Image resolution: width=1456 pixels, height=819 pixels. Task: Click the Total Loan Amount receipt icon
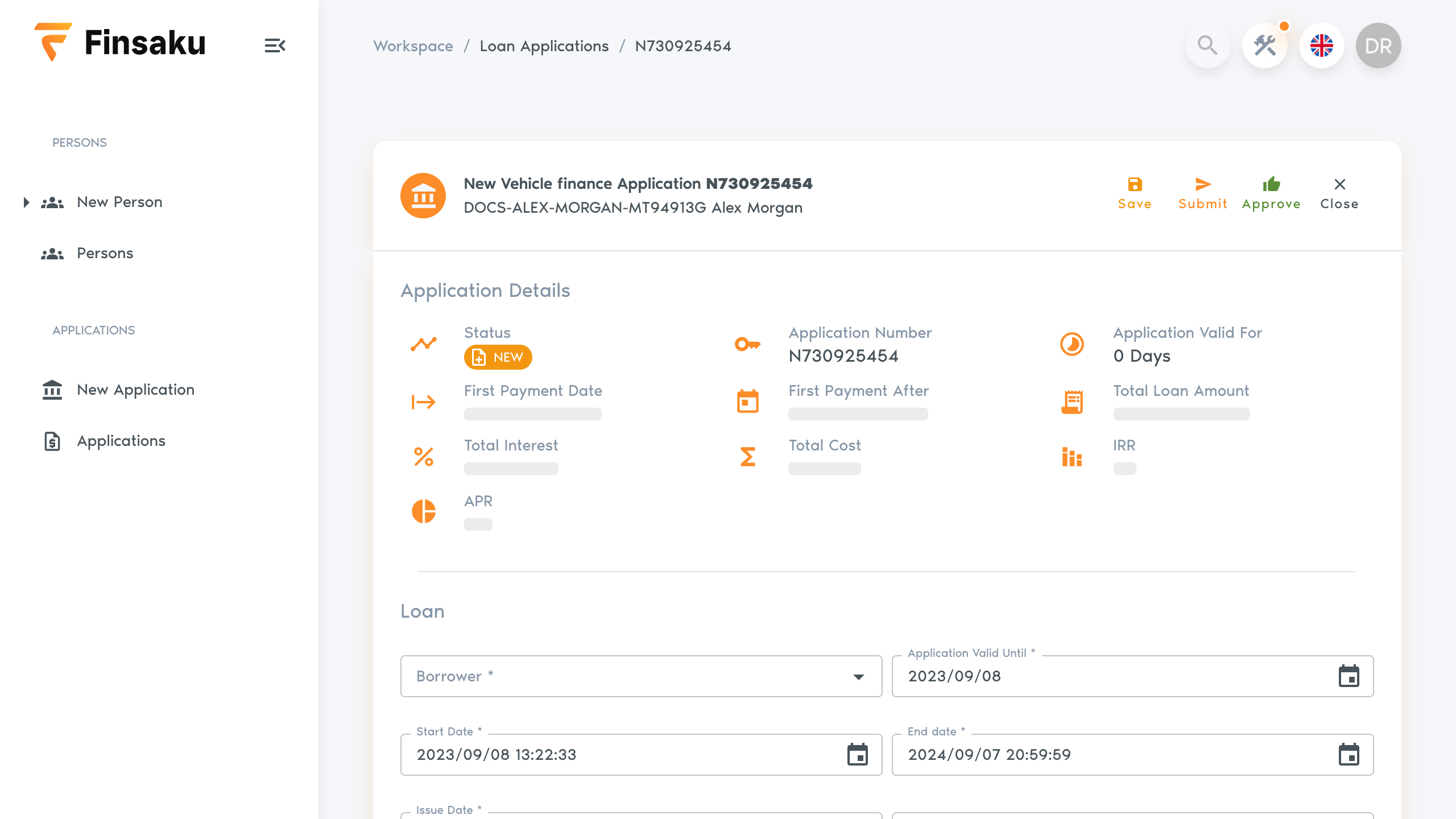point(1072,402)
